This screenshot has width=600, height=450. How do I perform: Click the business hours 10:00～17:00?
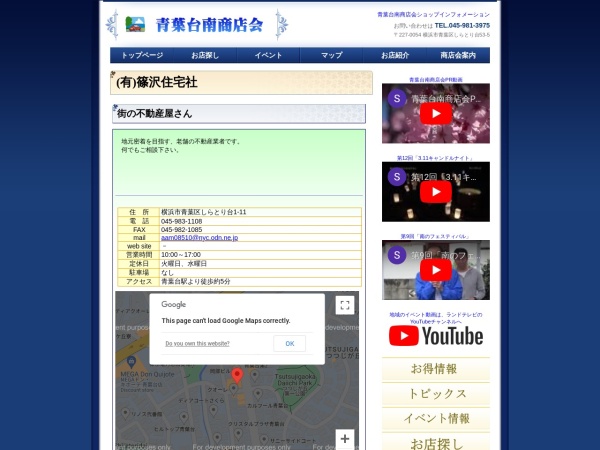(181, 254)
